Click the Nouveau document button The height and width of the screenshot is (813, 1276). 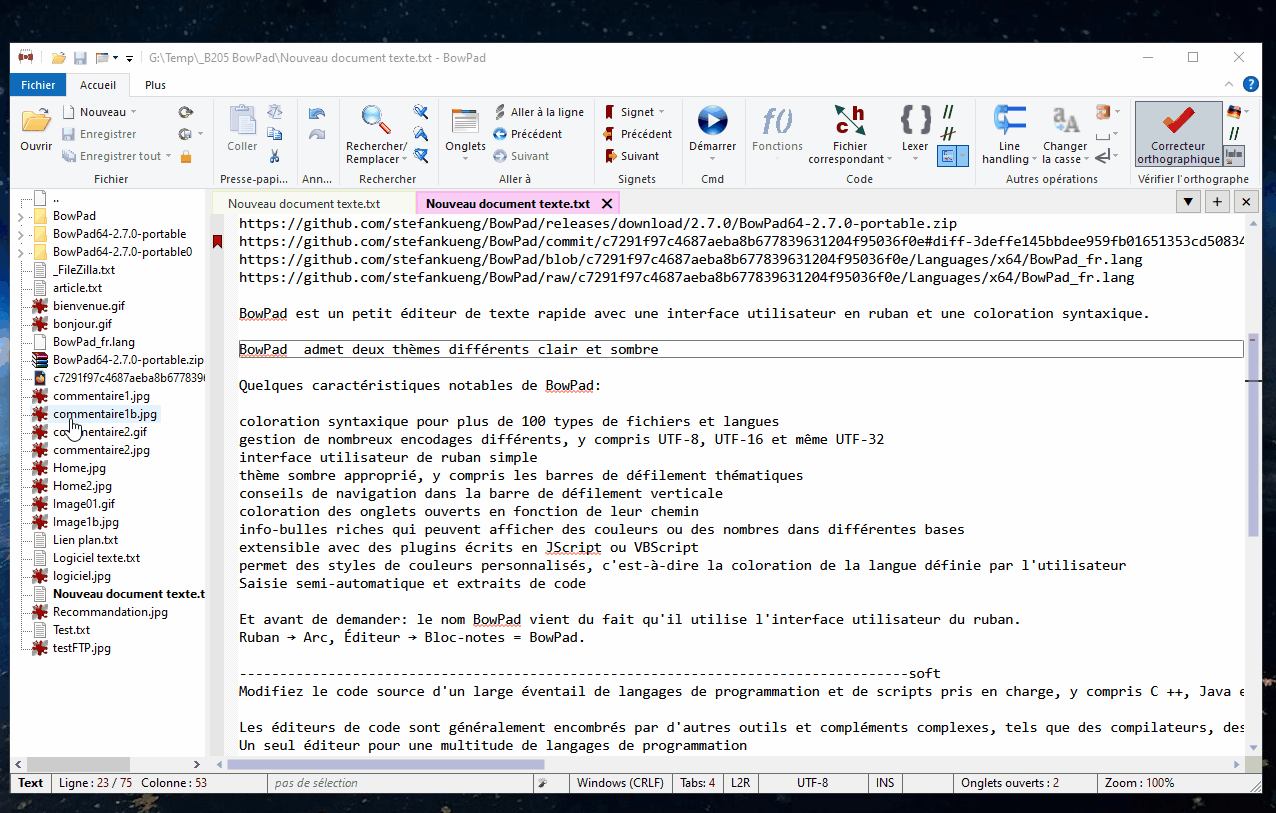coord(94,112)
